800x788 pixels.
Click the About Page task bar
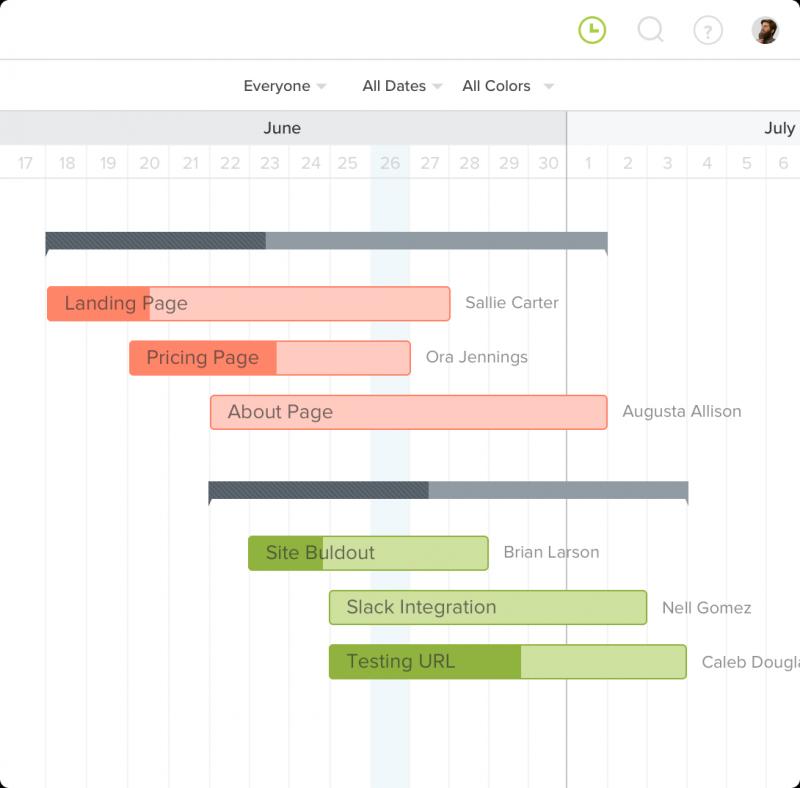click(x=409, y=412)
